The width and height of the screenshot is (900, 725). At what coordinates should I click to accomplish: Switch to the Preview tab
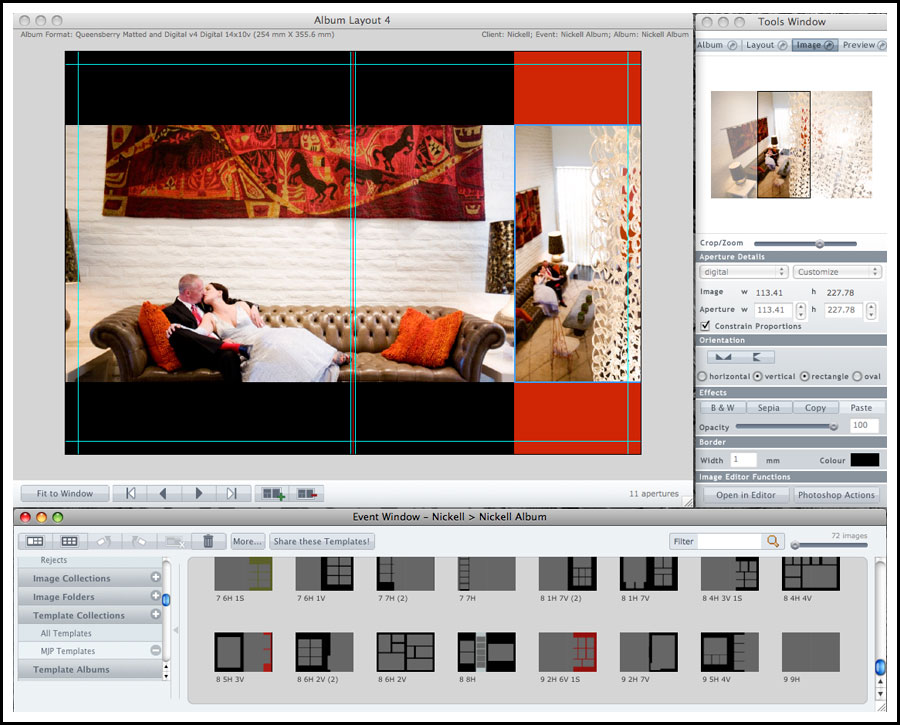click(863, 45)
